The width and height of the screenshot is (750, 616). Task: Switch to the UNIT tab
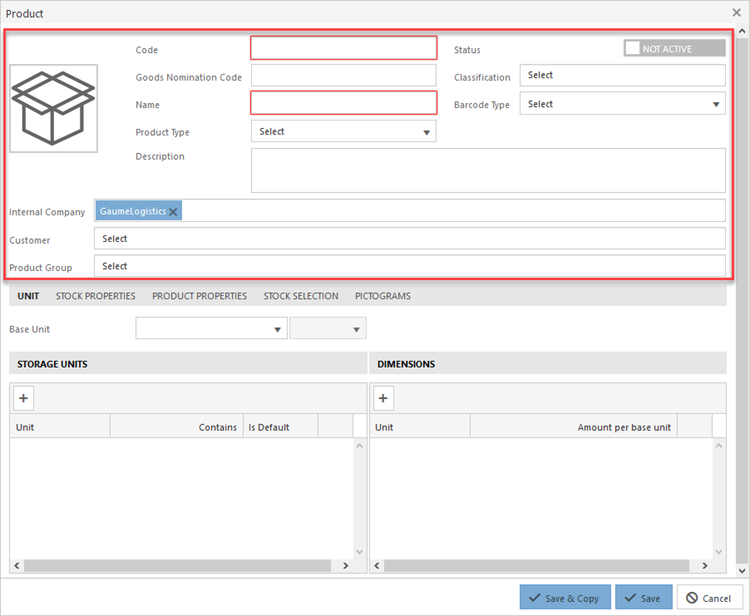pos(28,296)
